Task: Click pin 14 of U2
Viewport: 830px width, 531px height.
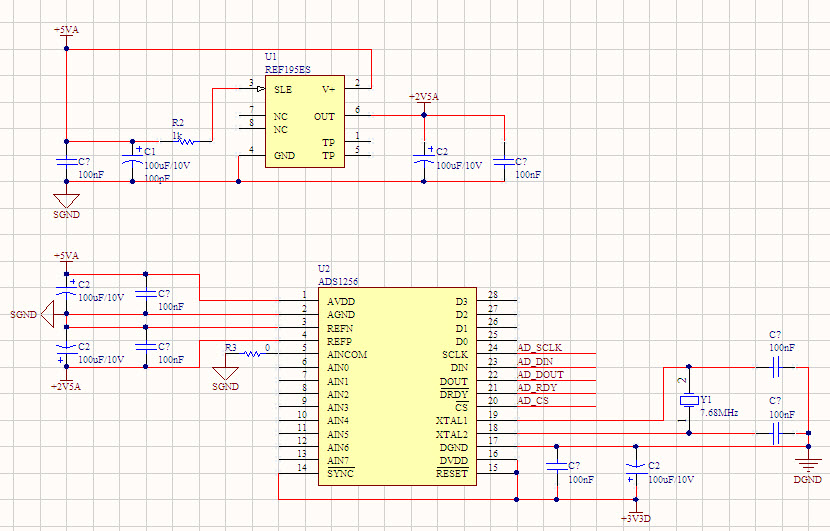Action: pos(299,472)
